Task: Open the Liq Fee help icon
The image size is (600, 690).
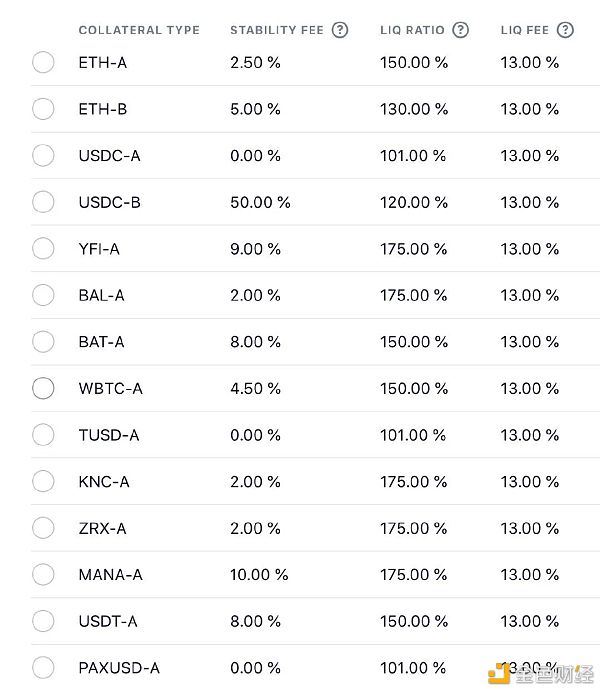Action: [565, 30]
